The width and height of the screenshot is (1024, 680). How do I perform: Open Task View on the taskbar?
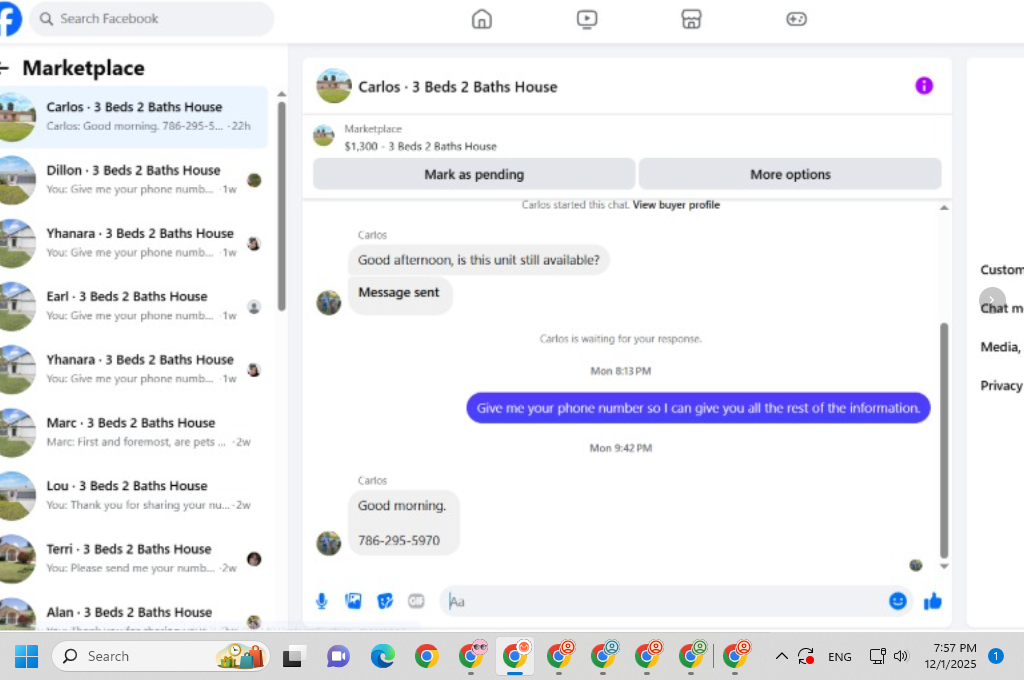pos(292,656)
